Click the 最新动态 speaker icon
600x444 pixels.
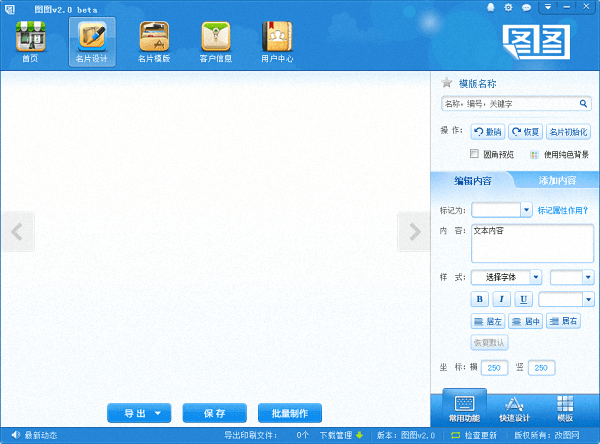click(x=16, y=435)
